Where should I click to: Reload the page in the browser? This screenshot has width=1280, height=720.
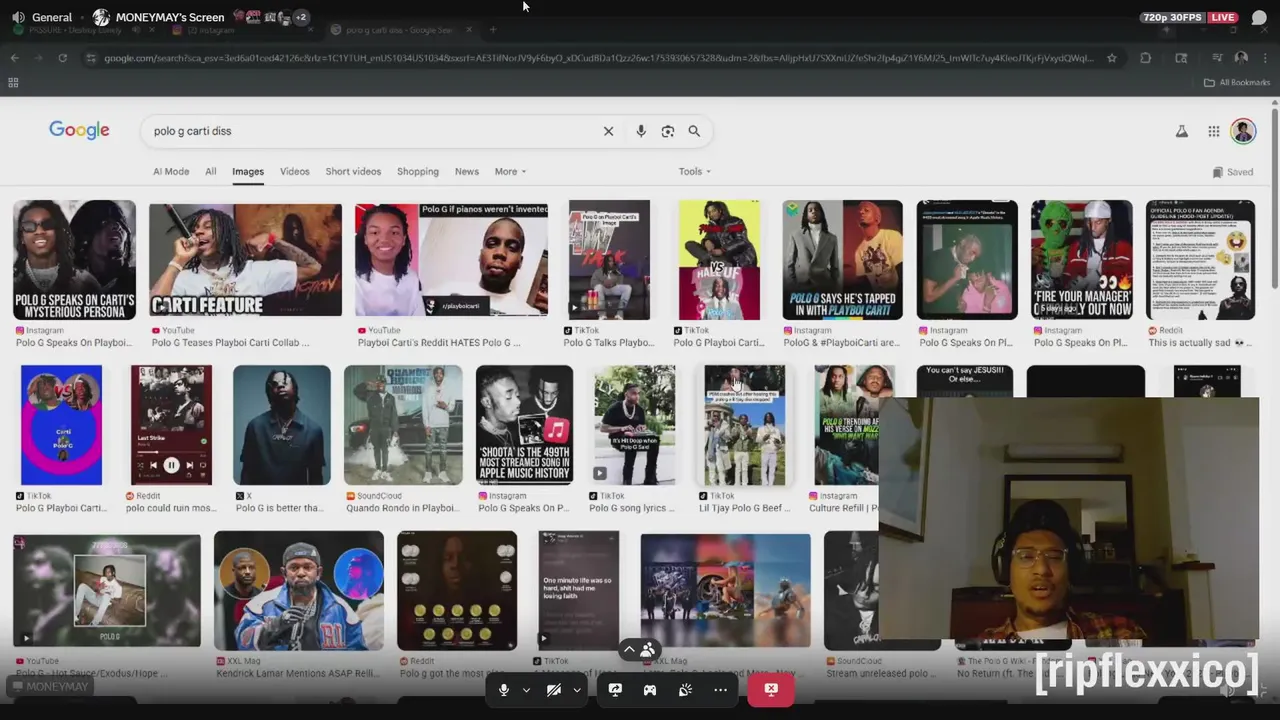coord(62,58)
